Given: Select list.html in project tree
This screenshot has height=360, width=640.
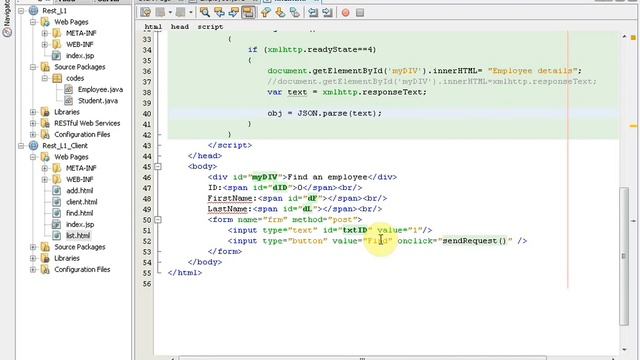Looking at the screenshot, I should click(x=78, y=236).
